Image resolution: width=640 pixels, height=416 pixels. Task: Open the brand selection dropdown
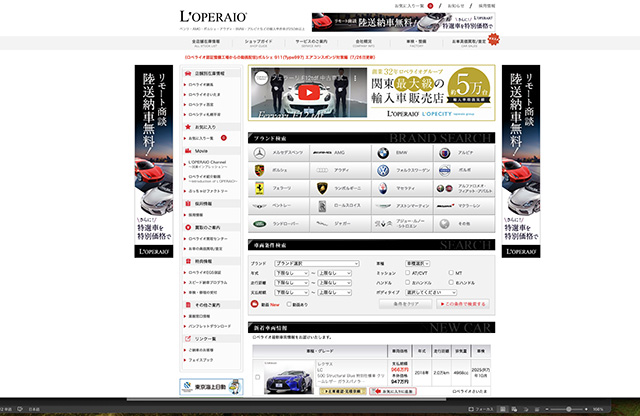click(x=317, y=263)
